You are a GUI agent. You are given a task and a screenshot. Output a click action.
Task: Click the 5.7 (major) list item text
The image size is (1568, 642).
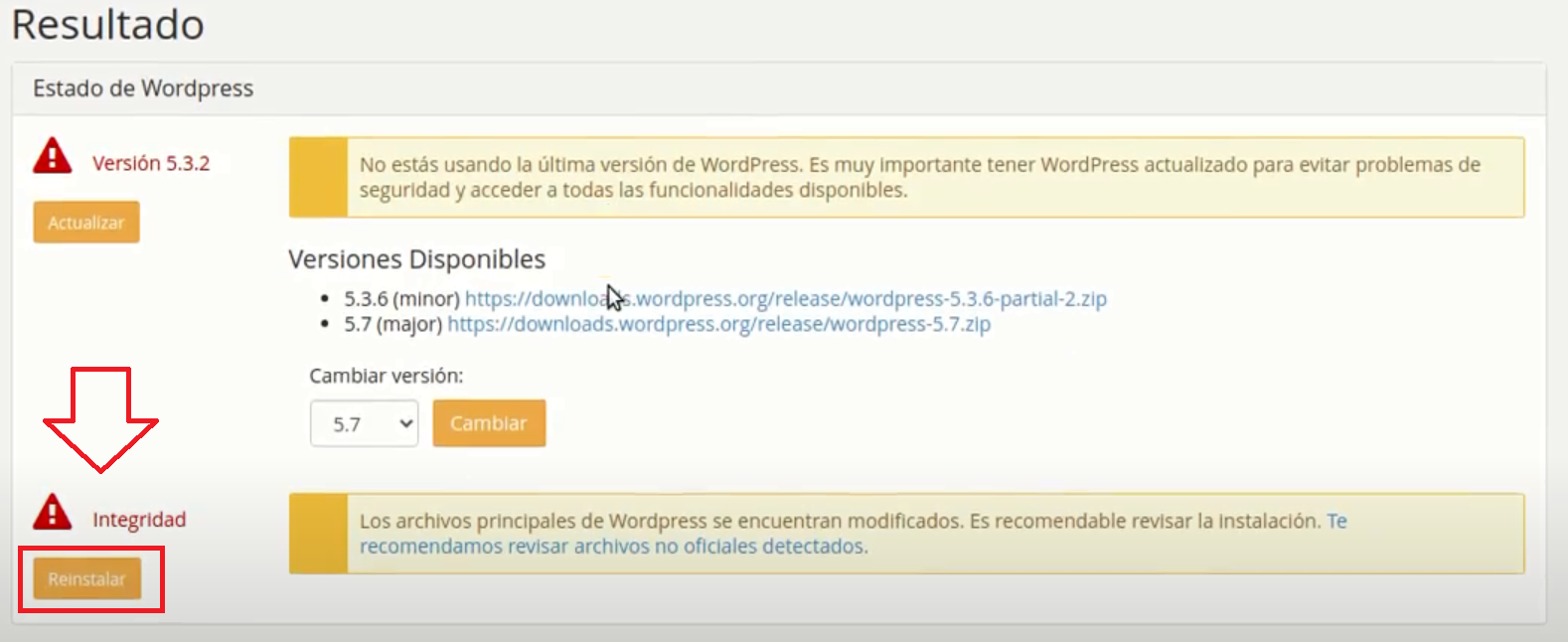coord(392,325)
